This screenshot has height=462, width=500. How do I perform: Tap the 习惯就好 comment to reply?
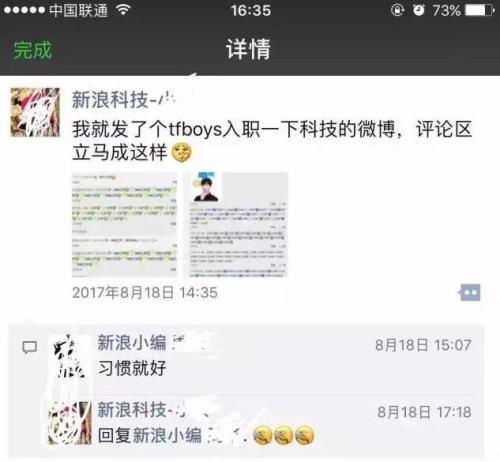click(132, 368)
